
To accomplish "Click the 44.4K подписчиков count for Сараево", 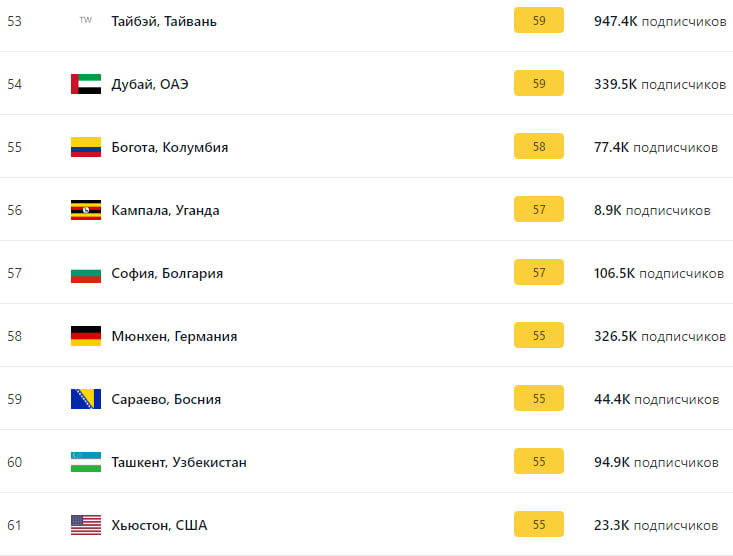I will coord(656,399).
